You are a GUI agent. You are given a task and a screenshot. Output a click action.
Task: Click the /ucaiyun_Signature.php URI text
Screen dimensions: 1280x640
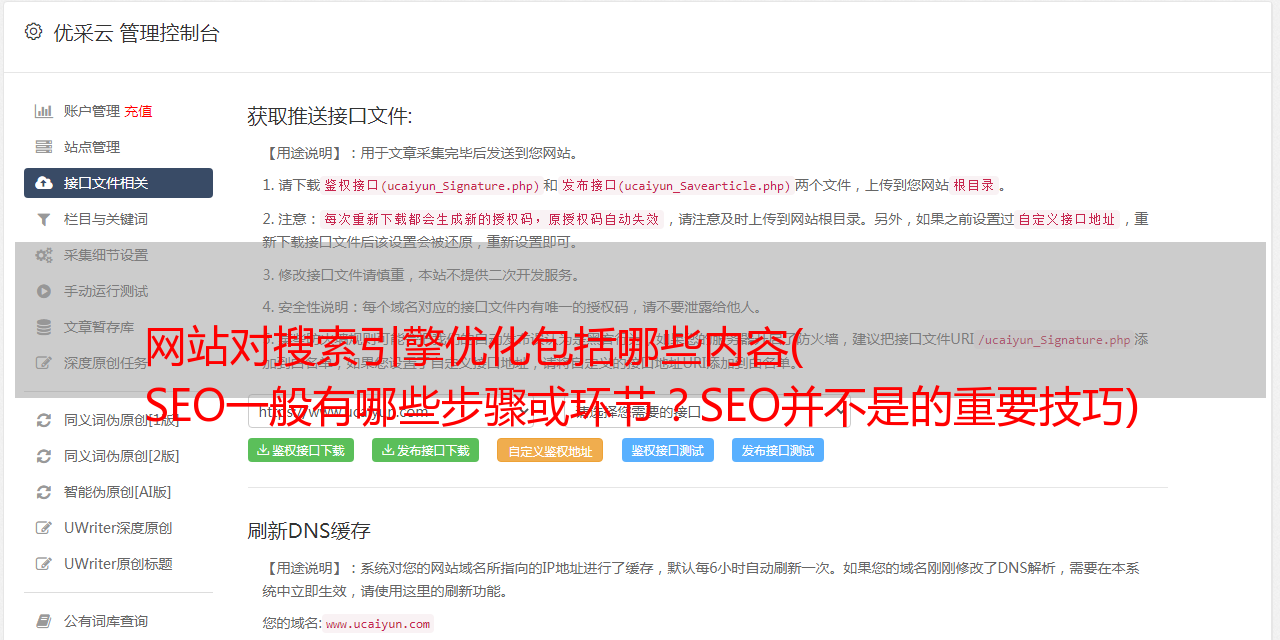pyautogui.click(x=1054, y=340)
